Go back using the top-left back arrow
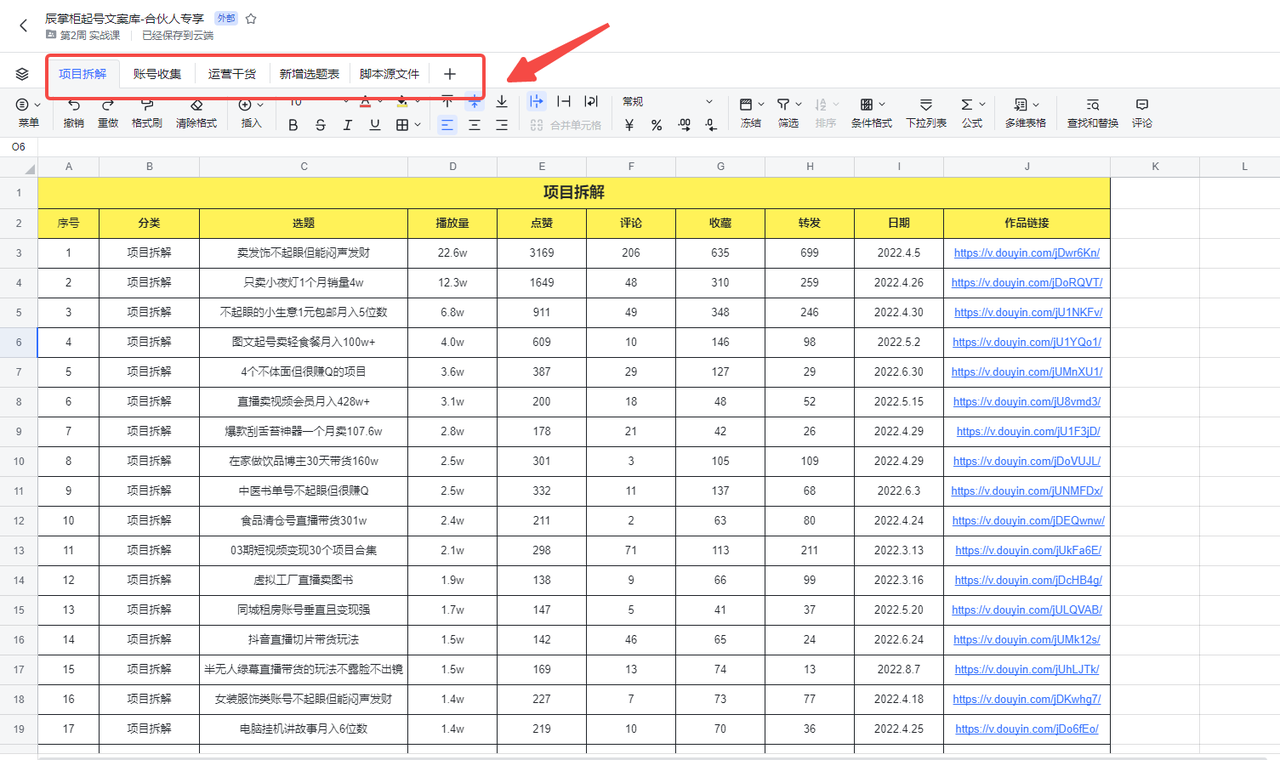Image resolution: width=1280 pixels, height=760 pixels. coord(23,26)
